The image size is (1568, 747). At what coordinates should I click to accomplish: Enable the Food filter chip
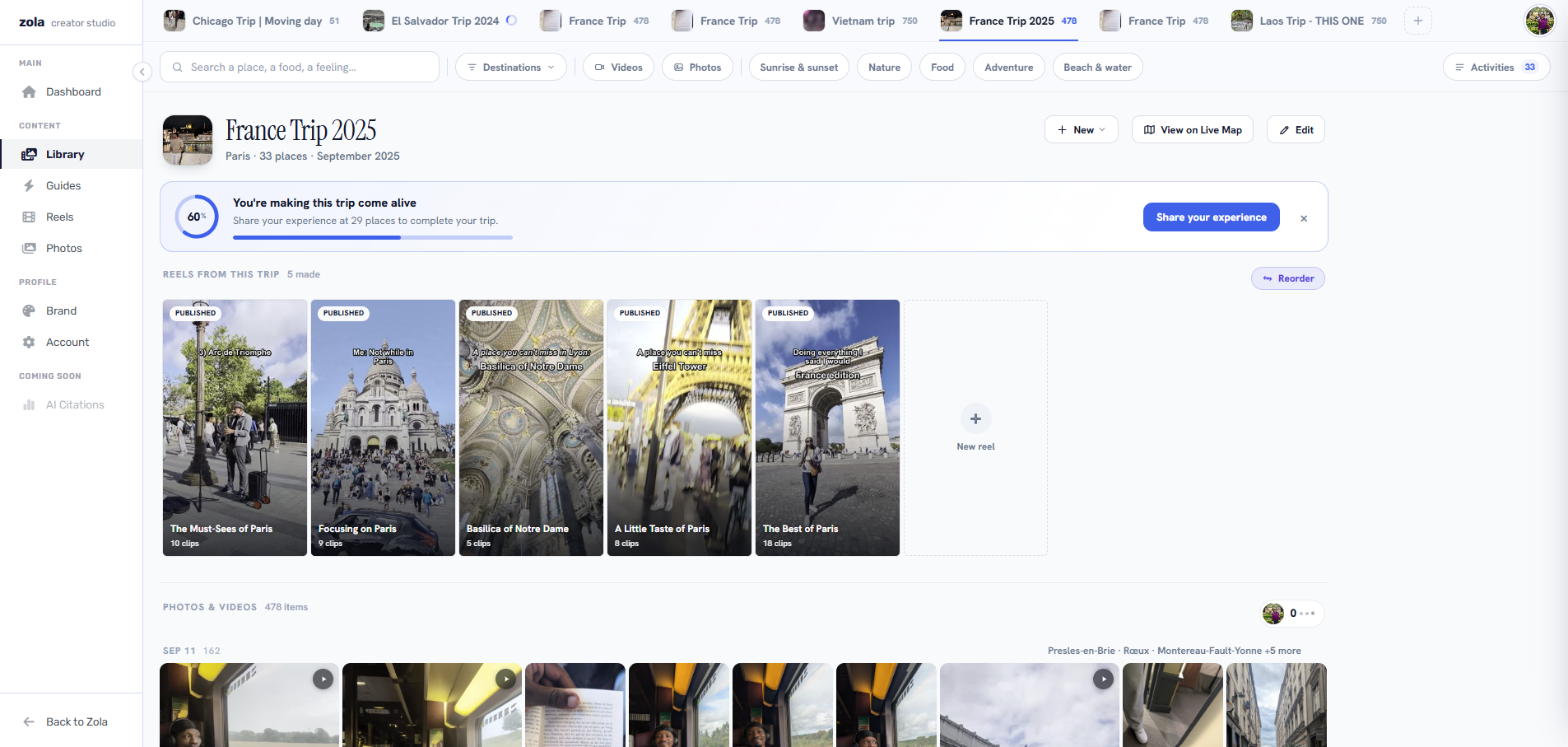942,68
